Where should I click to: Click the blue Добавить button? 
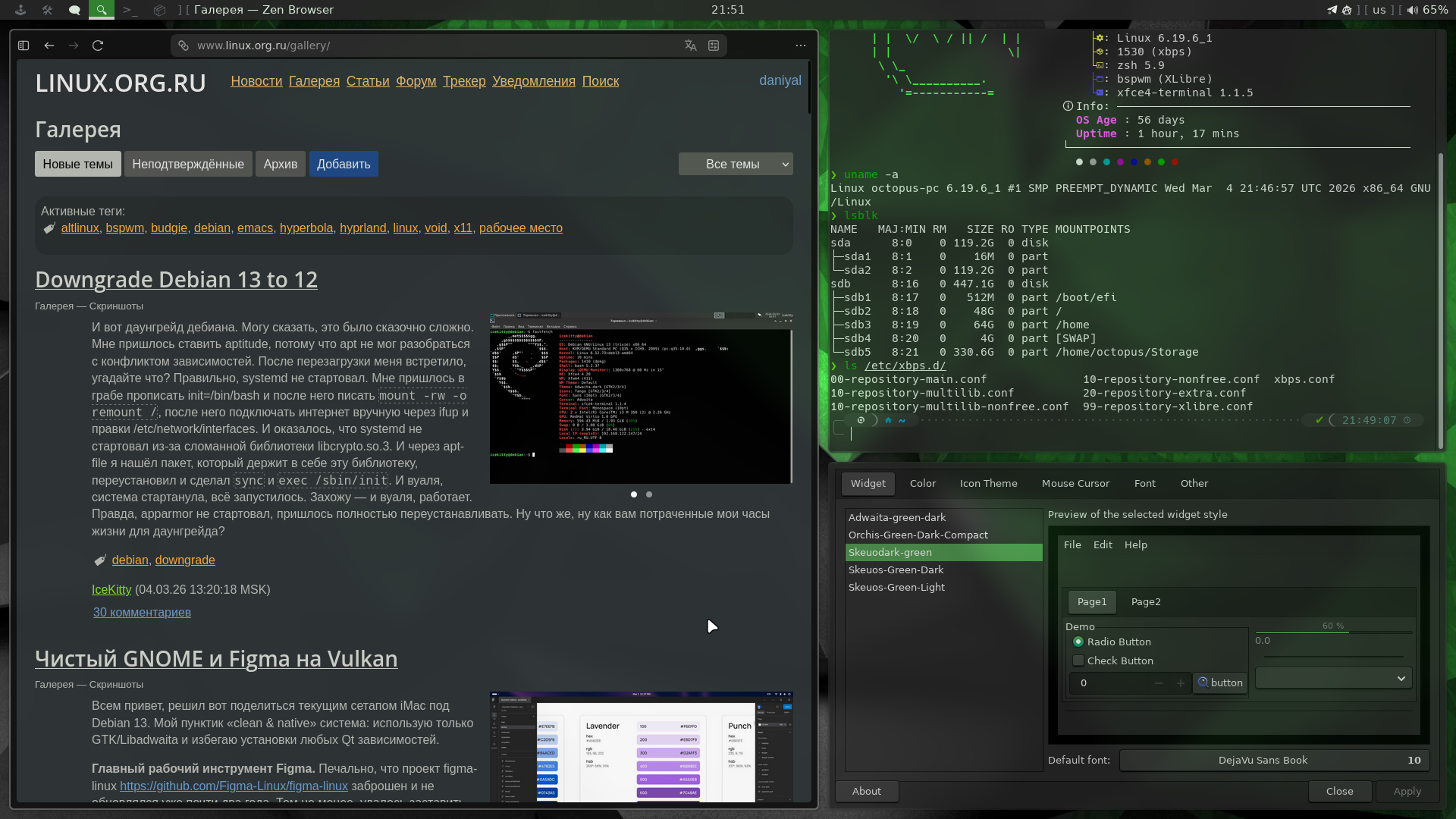(x=344, y=164)
